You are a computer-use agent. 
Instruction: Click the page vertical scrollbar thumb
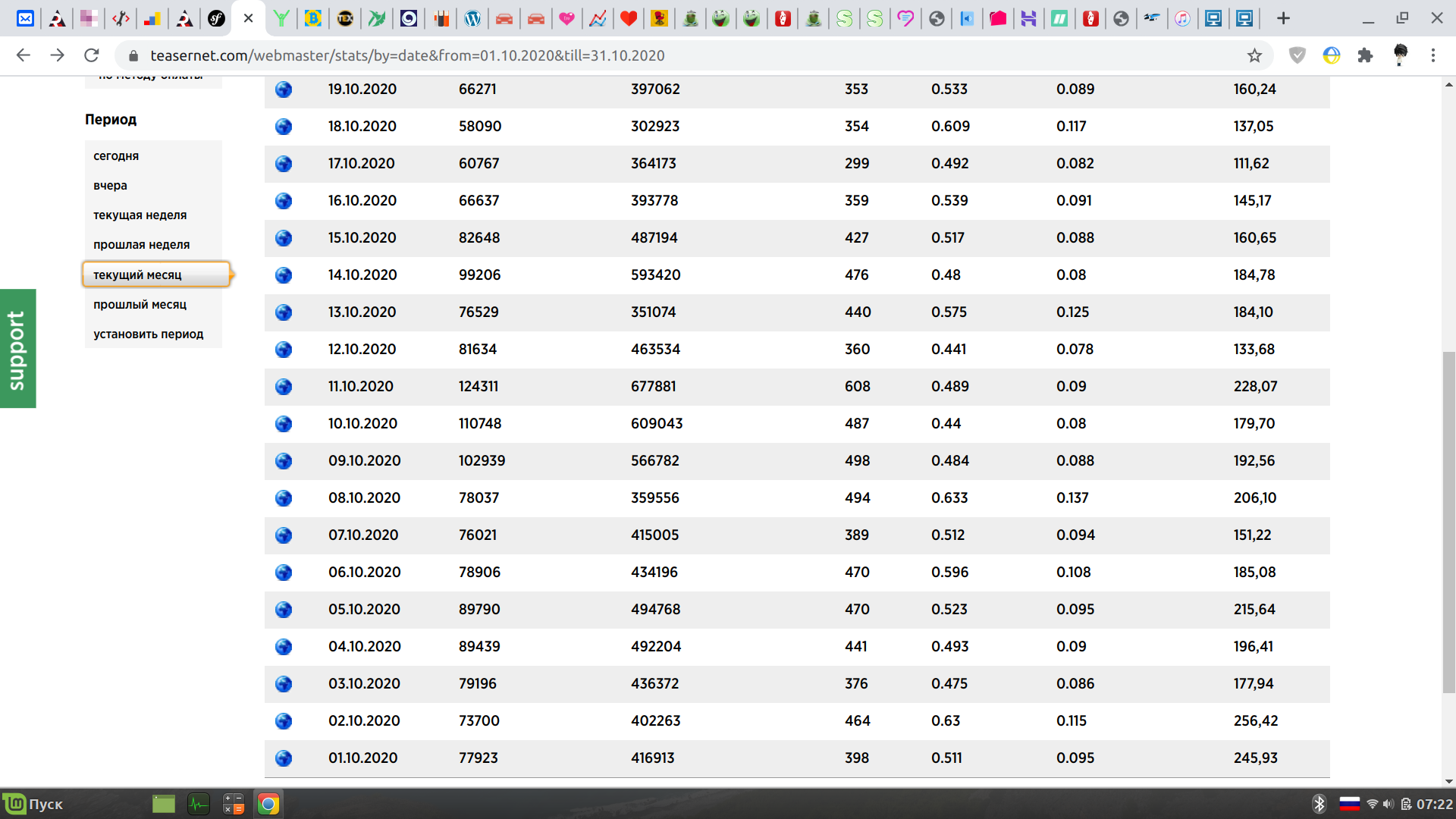1448,522
